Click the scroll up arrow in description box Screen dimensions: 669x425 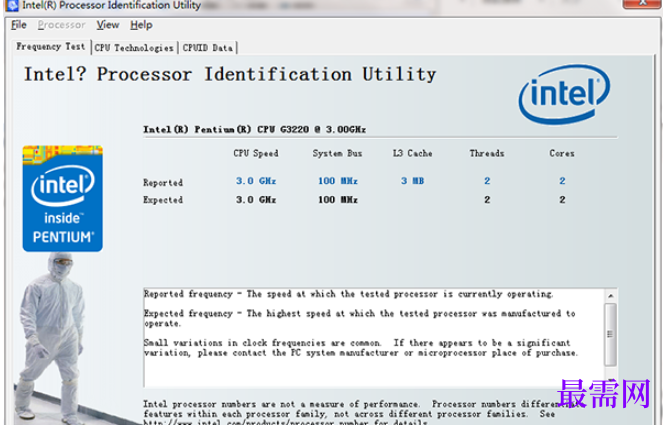tap(611, 296)
